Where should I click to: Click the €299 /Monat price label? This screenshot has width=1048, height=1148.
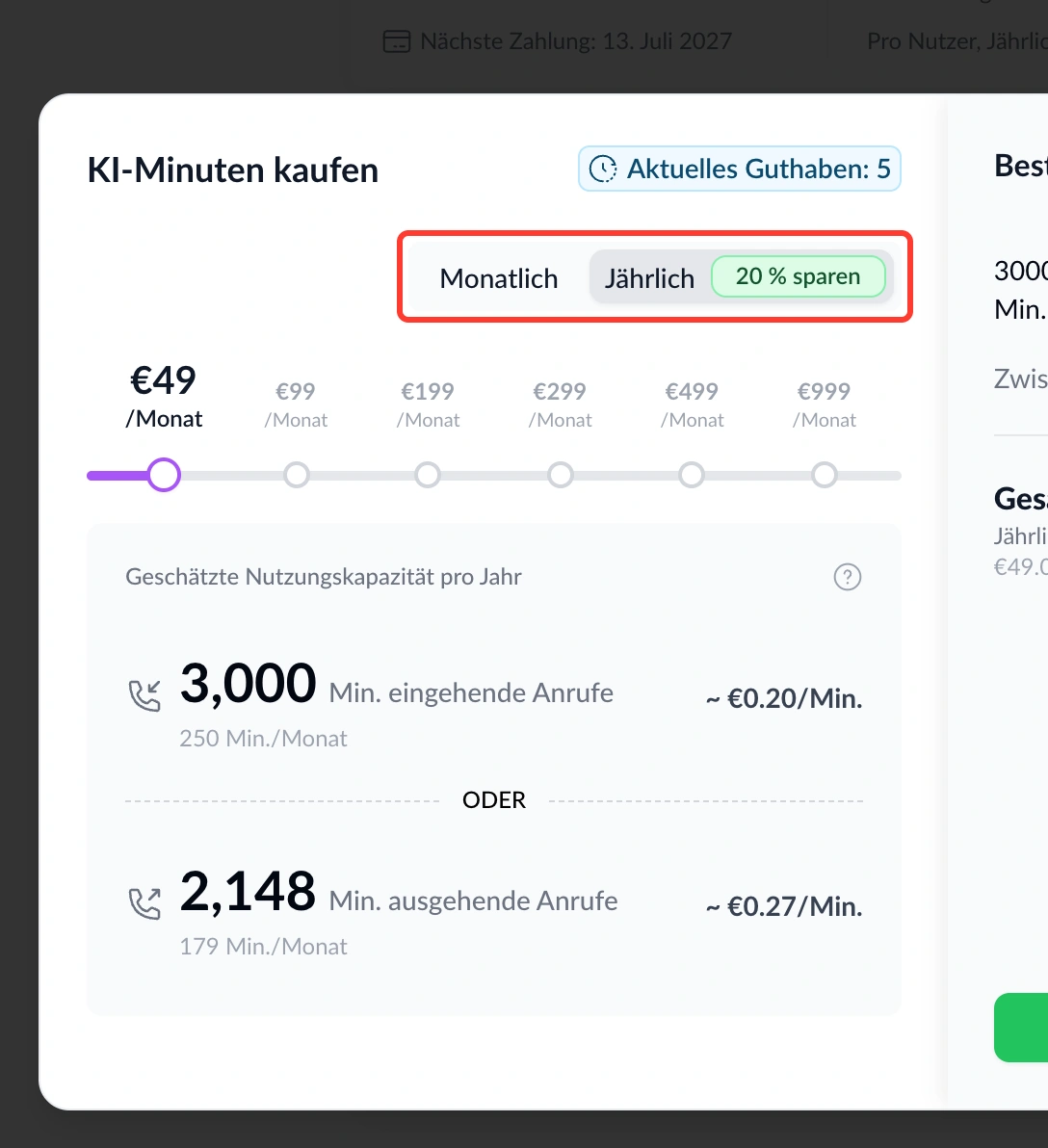coord(561,404)
